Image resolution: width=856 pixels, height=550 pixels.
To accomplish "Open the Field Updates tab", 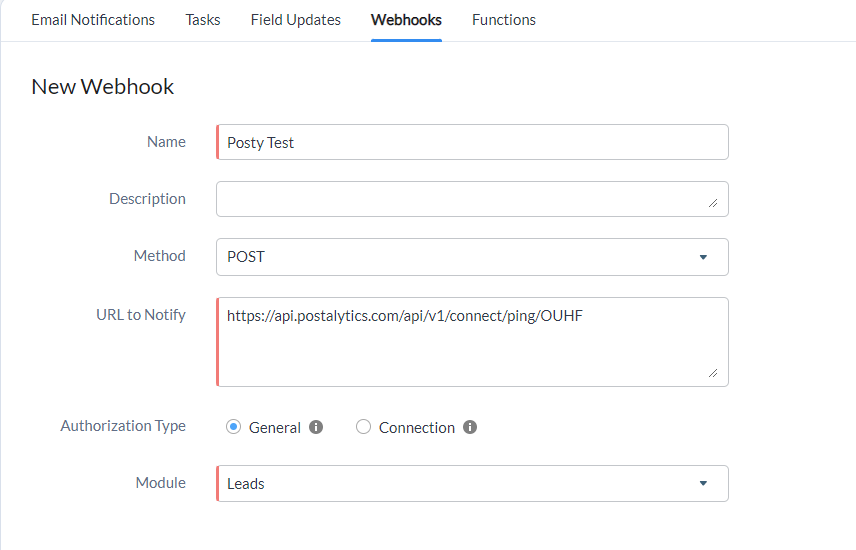I will click(295, 20).
